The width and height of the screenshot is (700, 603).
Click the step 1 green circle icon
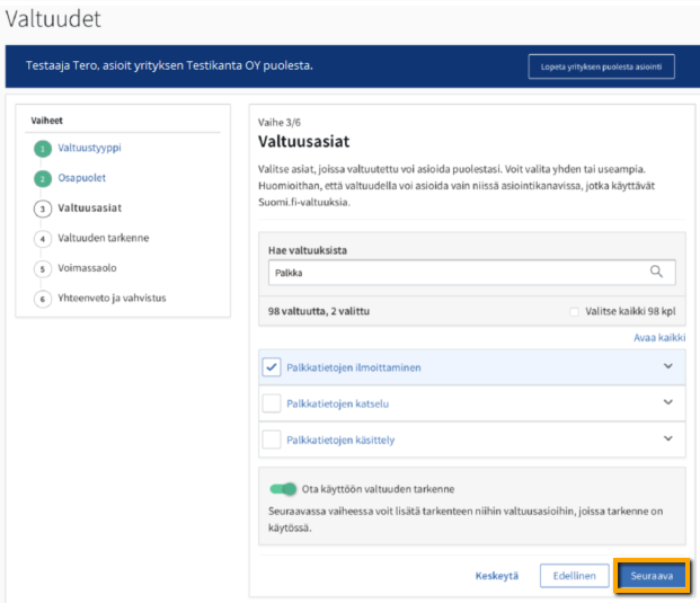click(x=42, y=149)
